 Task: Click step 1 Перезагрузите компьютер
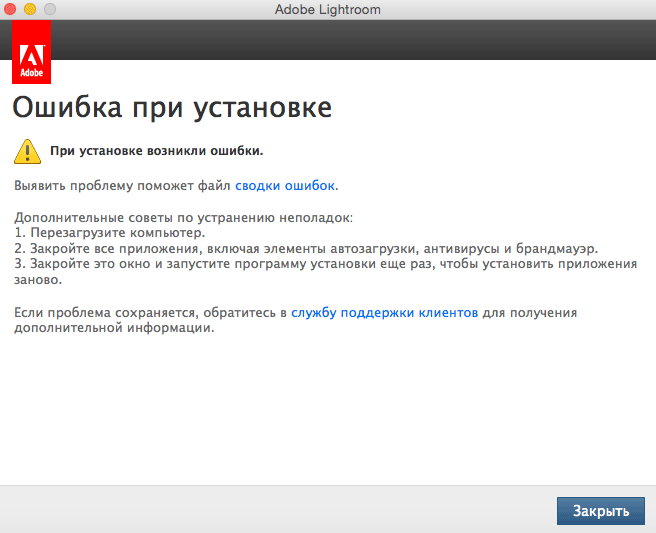(x=110, y=232)
